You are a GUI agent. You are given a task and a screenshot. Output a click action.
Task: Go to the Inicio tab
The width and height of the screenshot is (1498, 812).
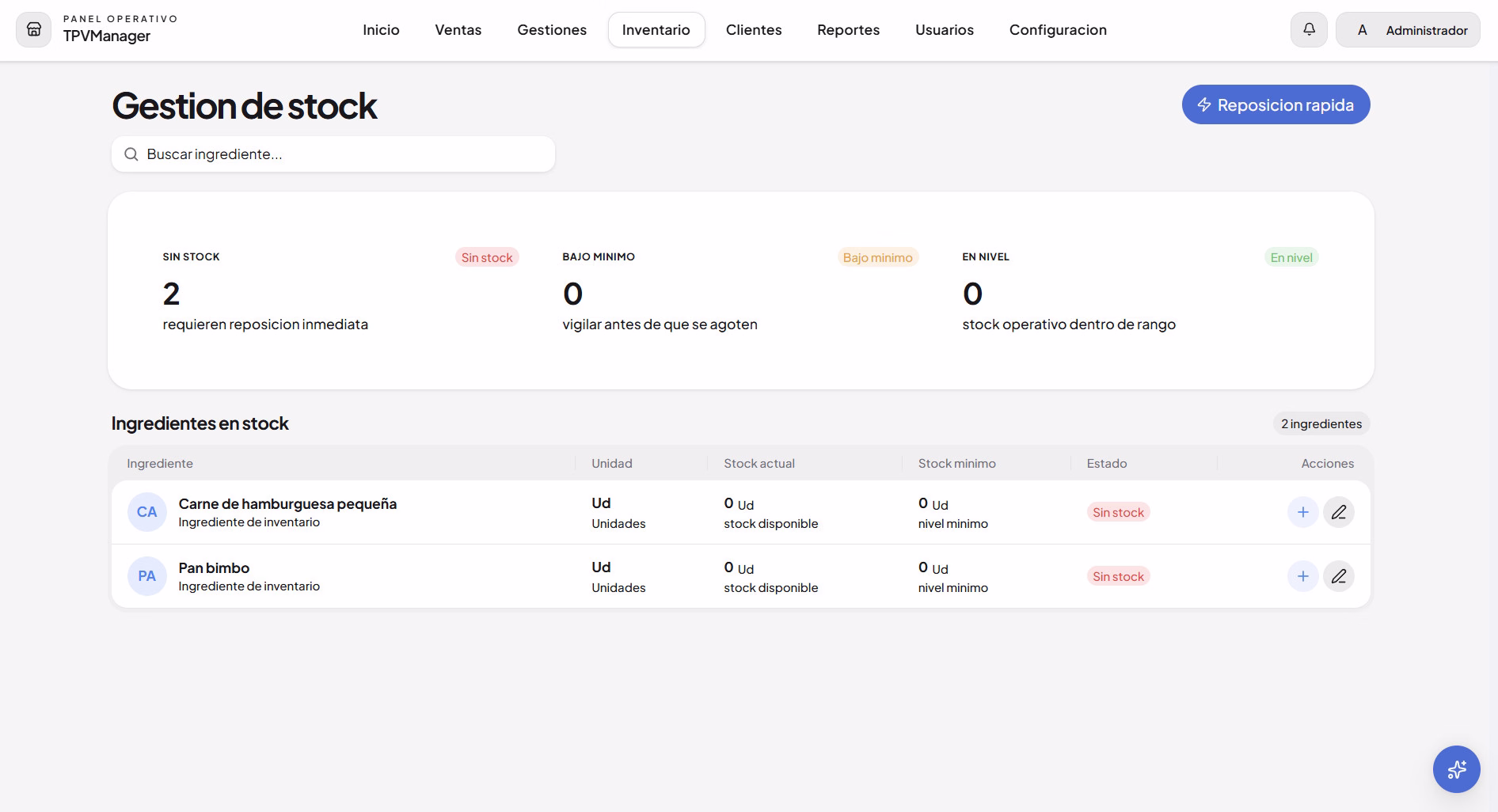point(381,30)
